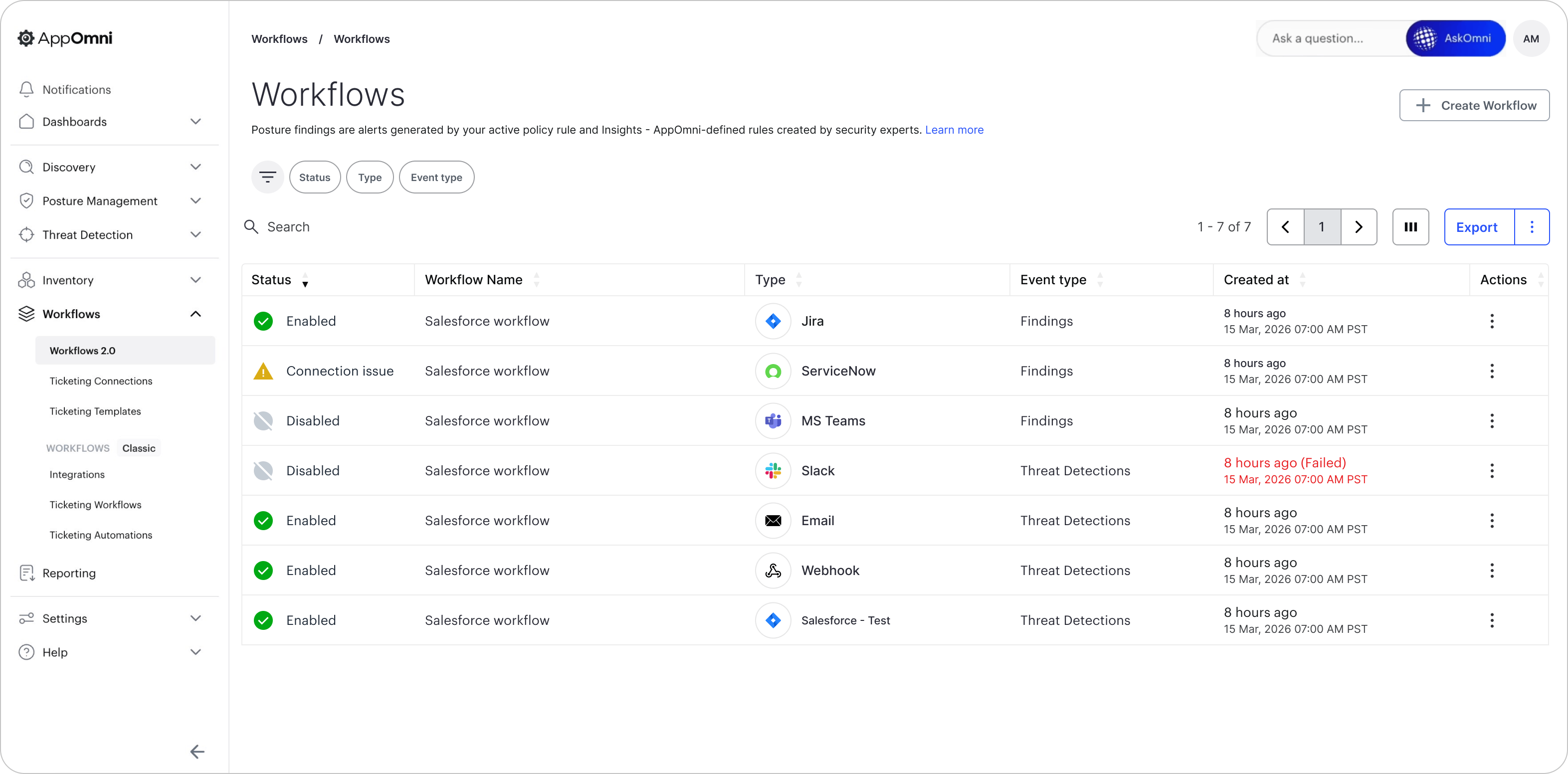The height and width of the screenshot is (774, 1568).
Task: Collapse the Workflows sidebar section
Action: (196, 314)
